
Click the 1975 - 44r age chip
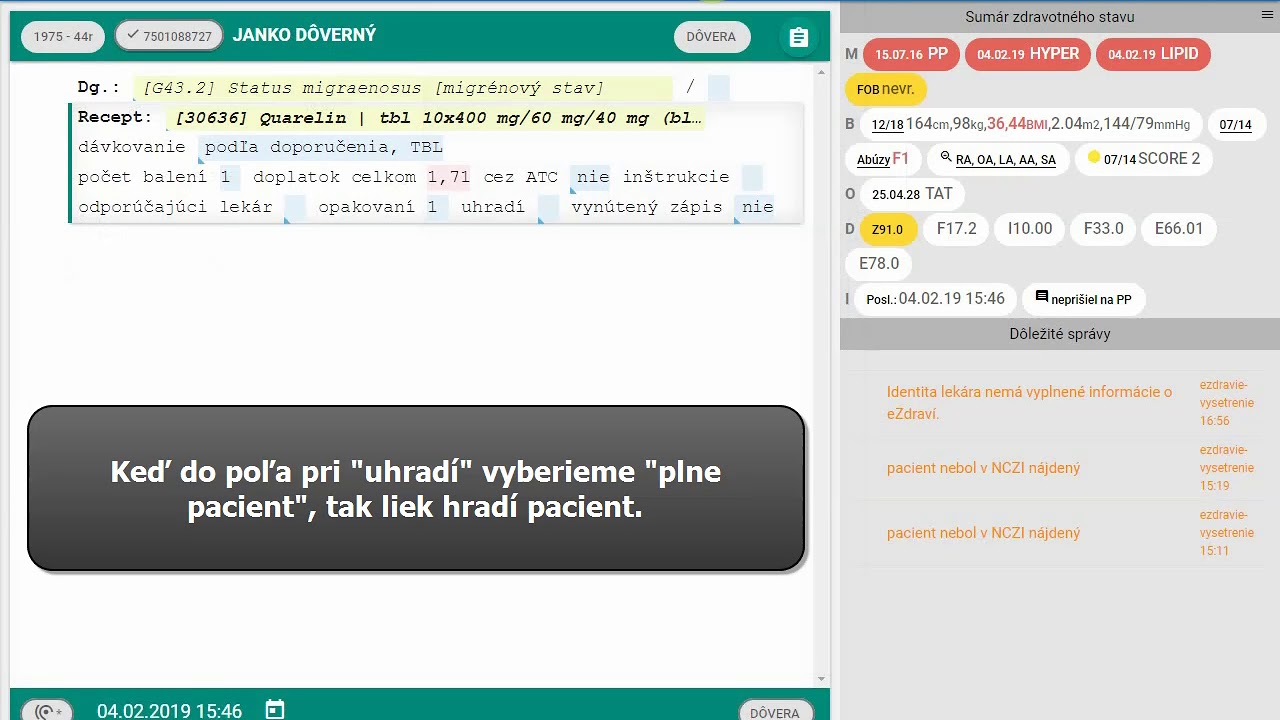click(x=63, y=36)
